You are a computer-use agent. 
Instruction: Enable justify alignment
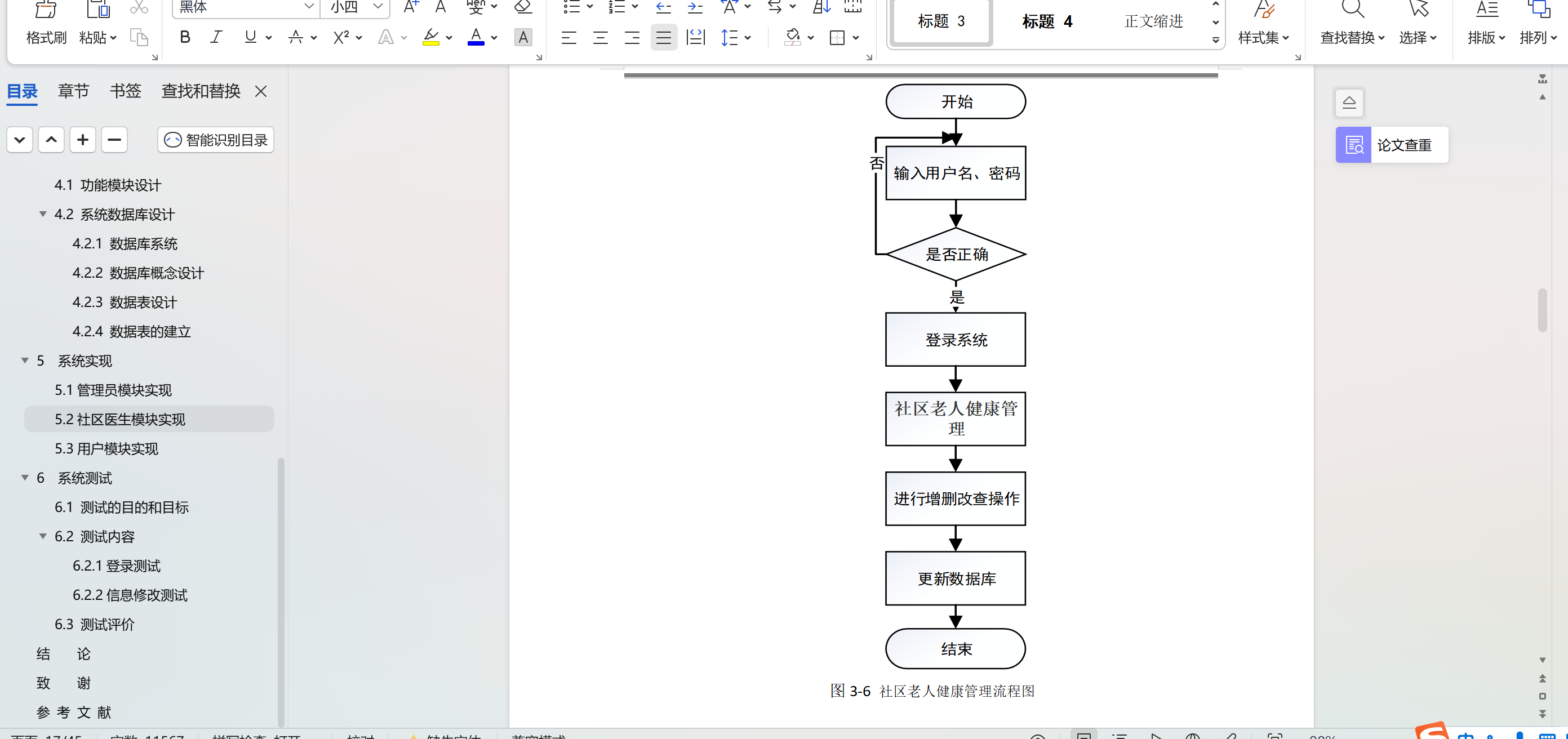pos(664,38)
